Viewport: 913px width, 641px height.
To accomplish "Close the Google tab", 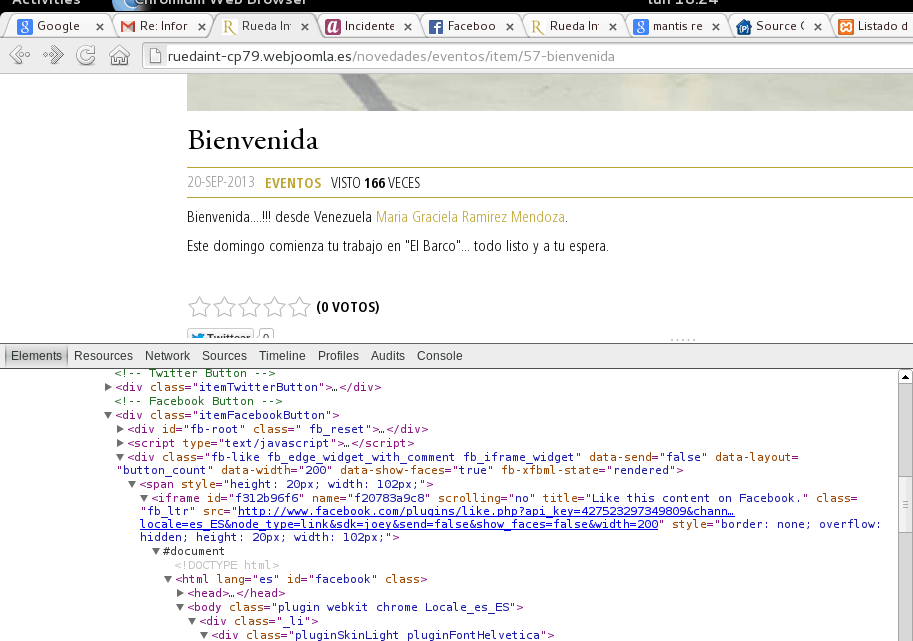I will click(x=100, y=27).
